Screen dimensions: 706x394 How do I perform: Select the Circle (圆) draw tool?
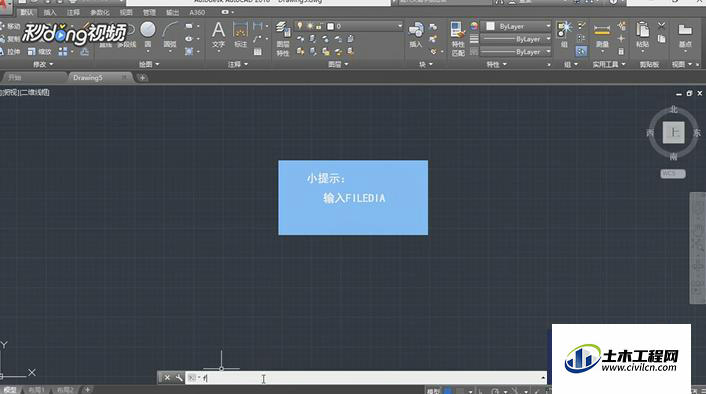click(x=148, y=34)
